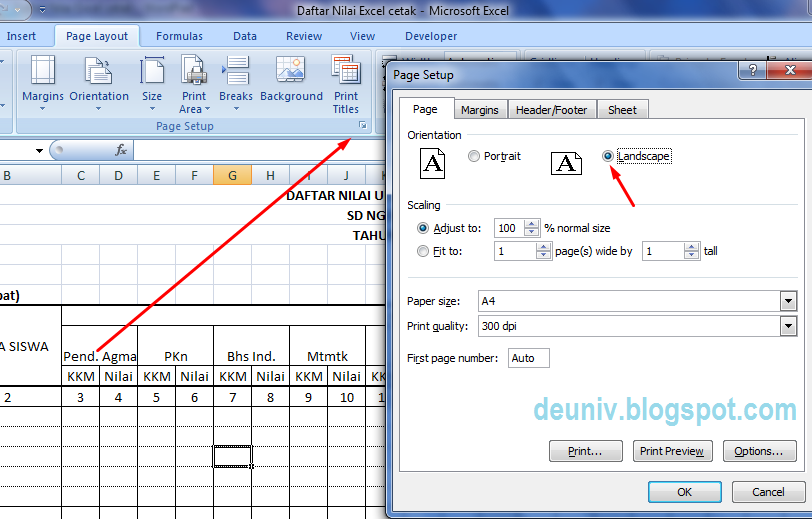Select column G header
This screenshot has width=812, height=519.
[232, 176]
